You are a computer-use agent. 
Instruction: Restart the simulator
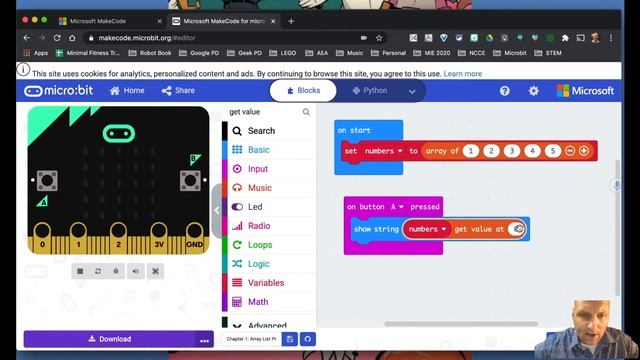tap(98, 271)
